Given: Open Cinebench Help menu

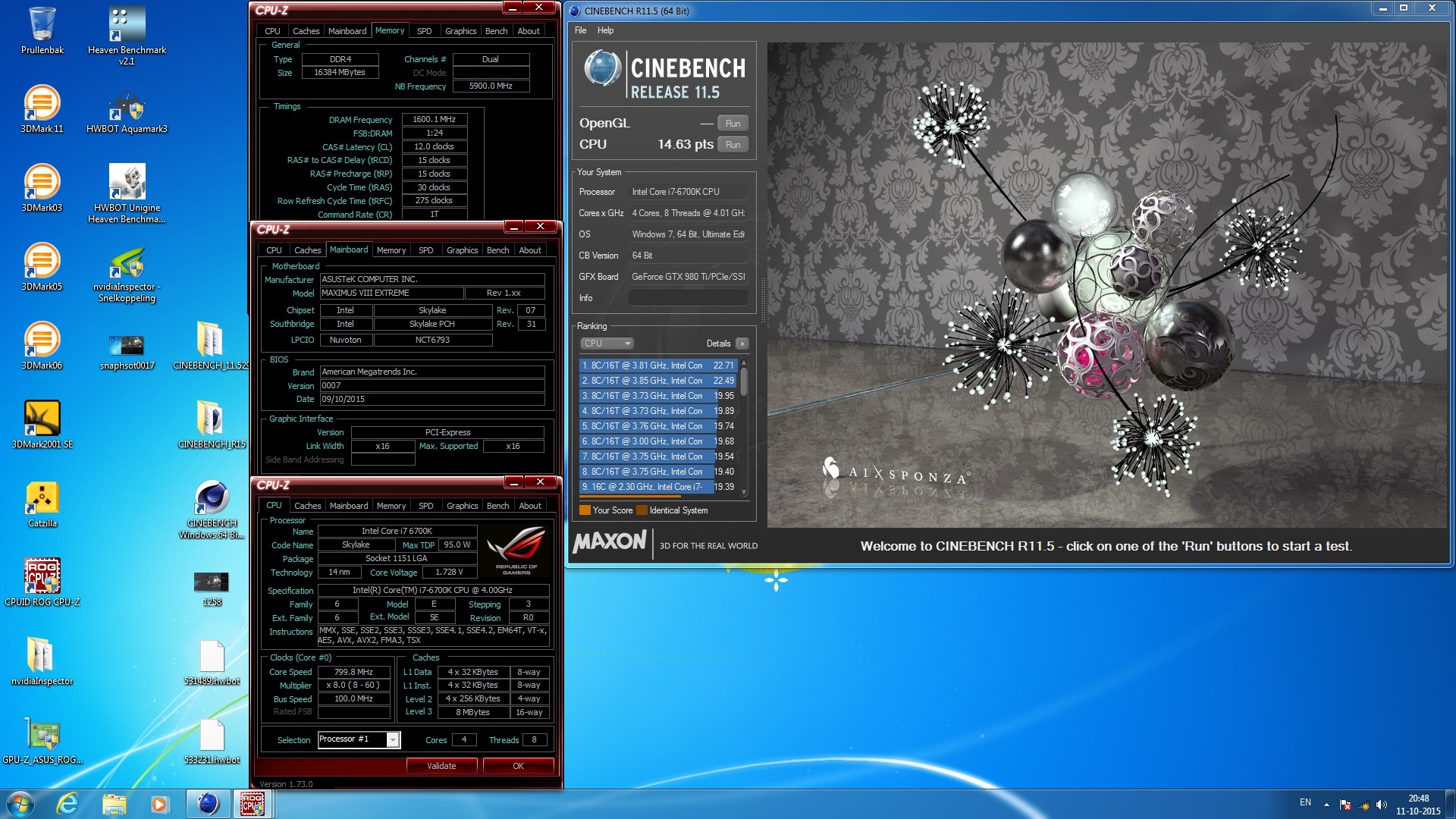Looking at the screenshot, I should (605, 30).
